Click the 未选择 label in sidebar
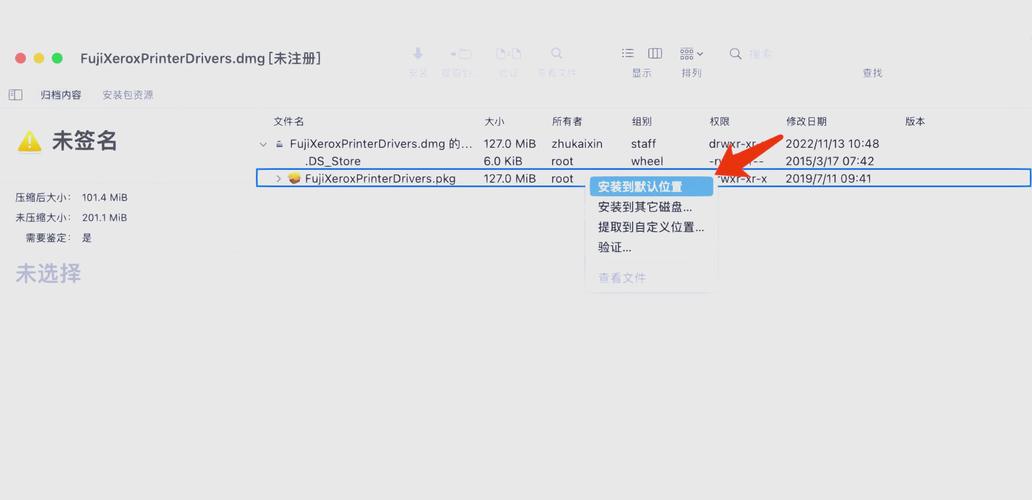Screen dimensions: 1032x500 coord(48,274)
